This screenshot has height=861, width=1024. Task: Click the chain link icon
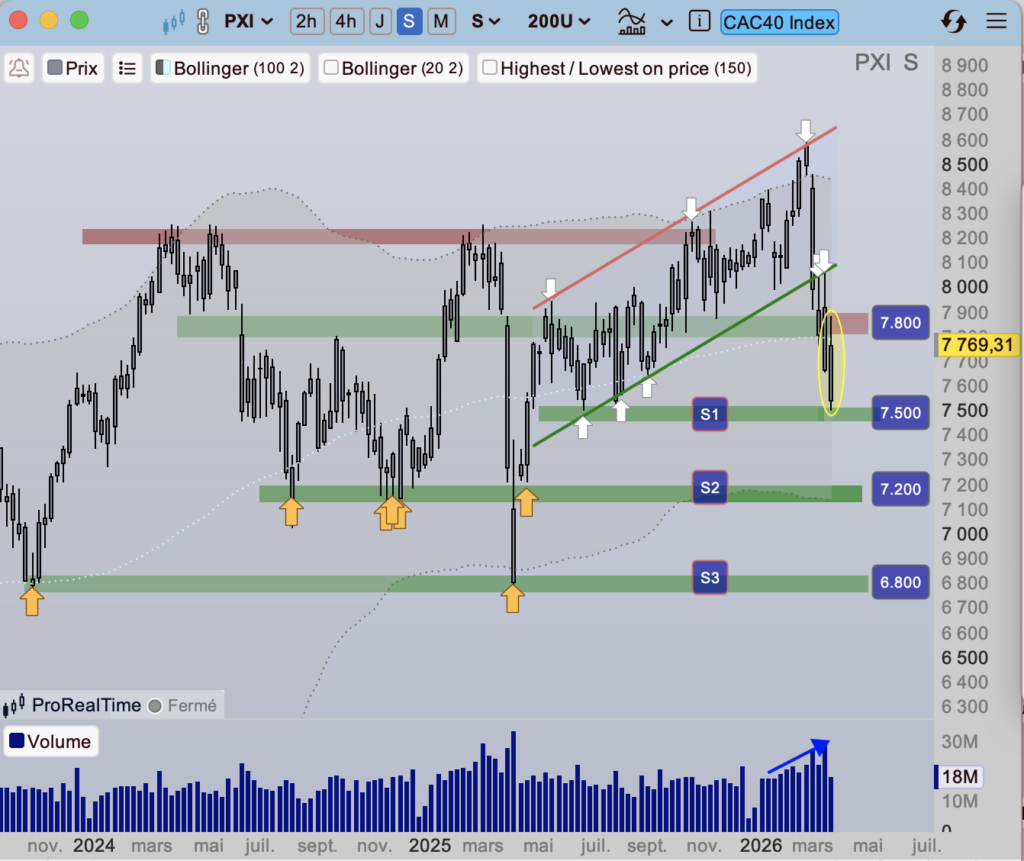pyautogui.click(x=203, y=21)
